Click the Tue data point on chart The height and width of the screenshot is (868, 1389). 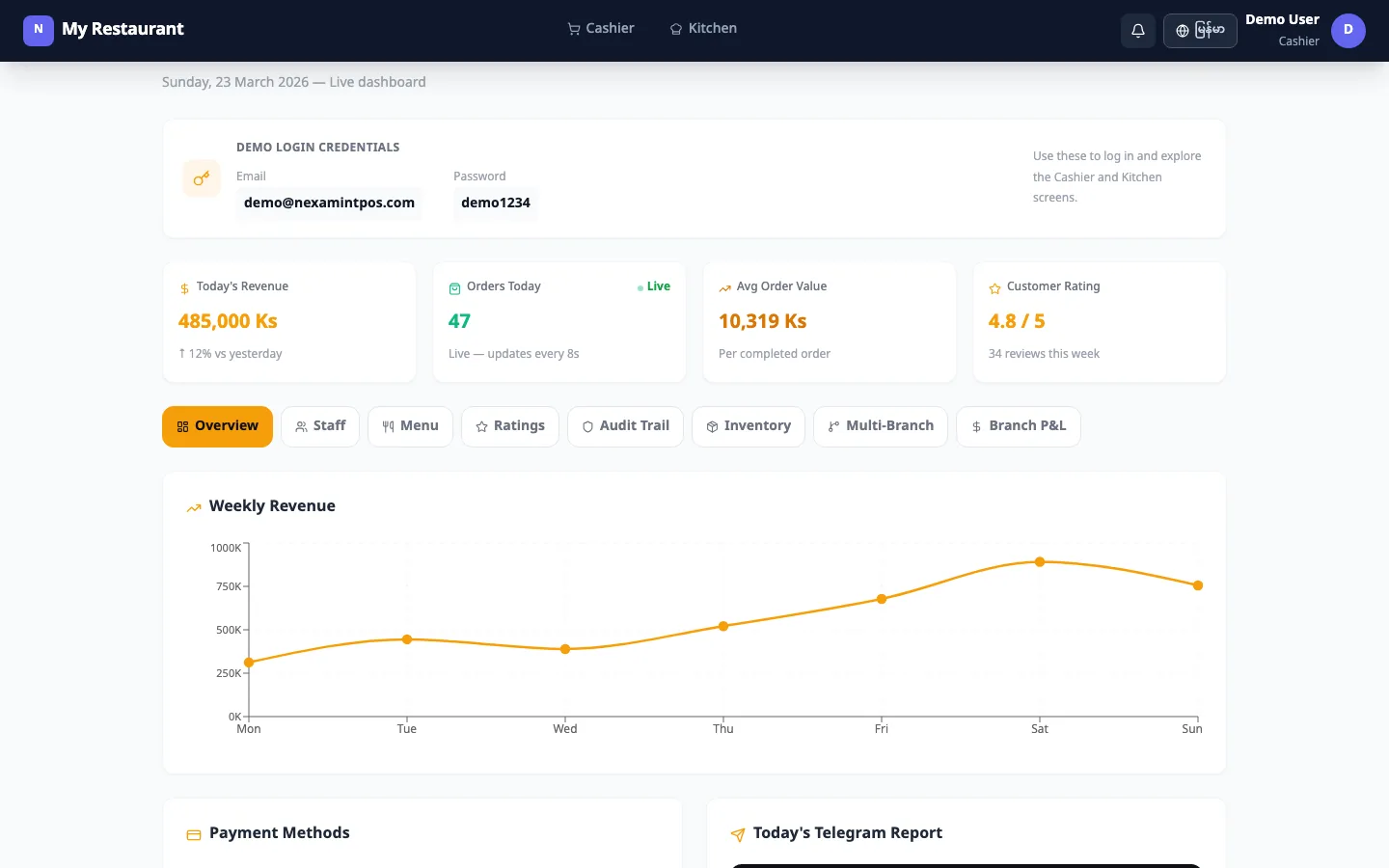[407, 639]
